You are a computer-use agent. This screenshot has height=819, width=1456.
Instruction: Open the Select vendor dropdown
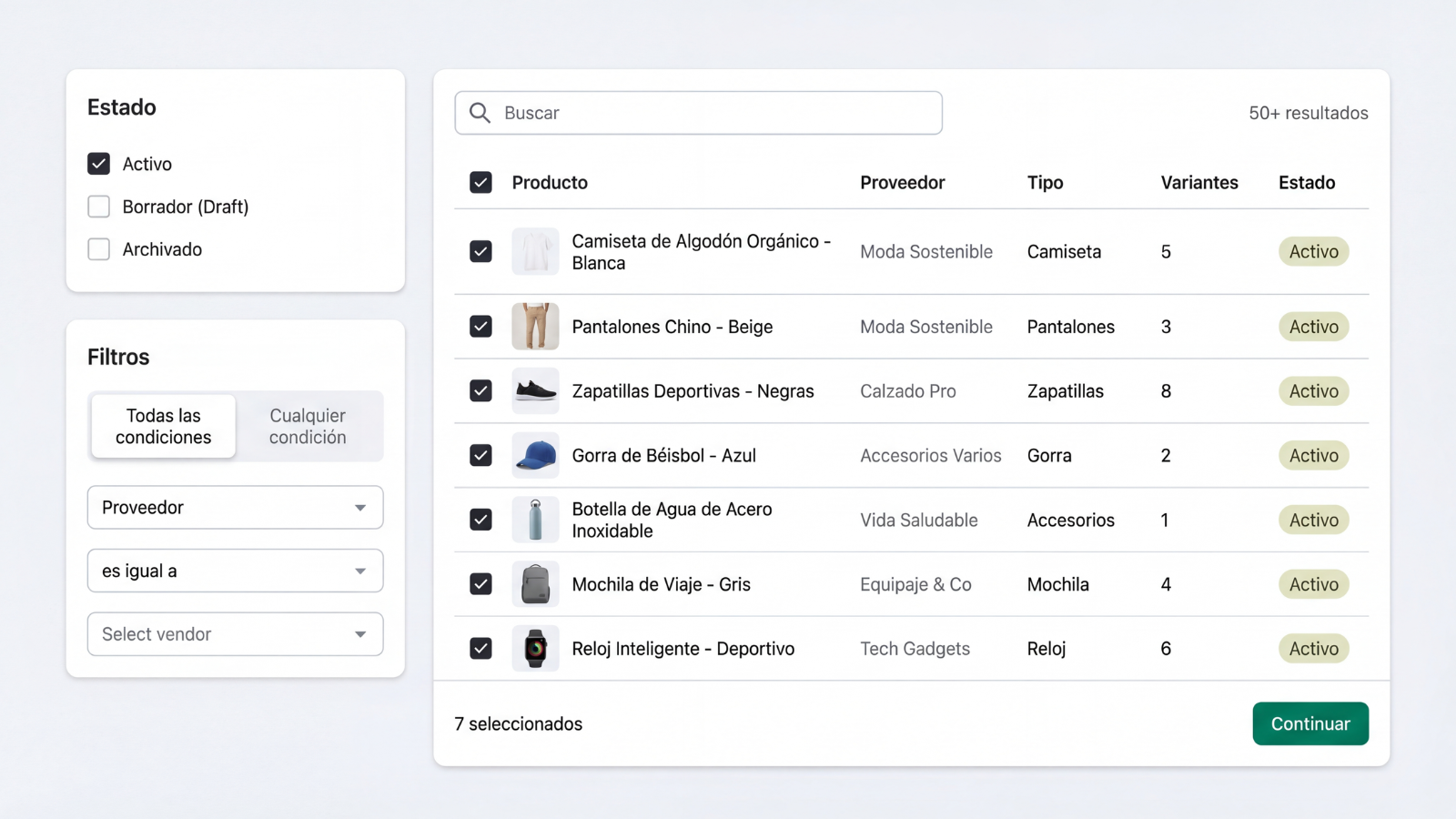click(x=235, y=634)
